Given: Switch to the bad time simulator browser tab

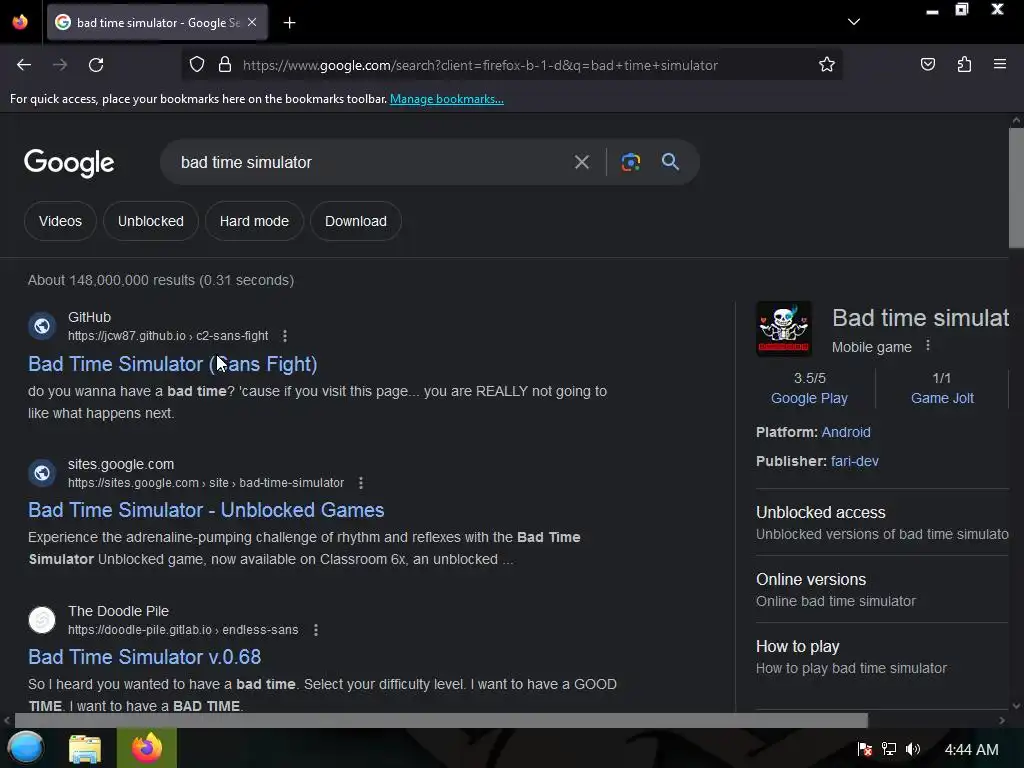Looking at the screenshot, I should pyautogui.click(x=157, y=23).
